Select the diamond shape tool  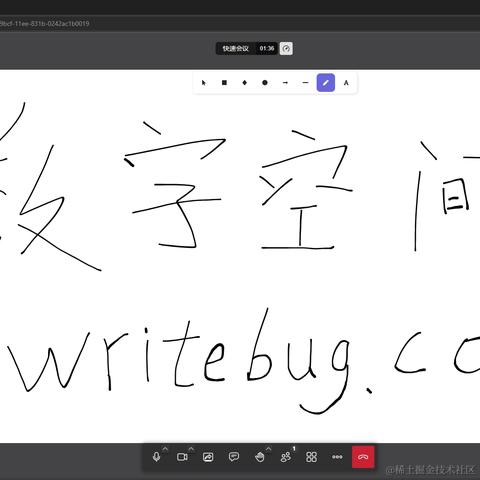pos(244,82)
